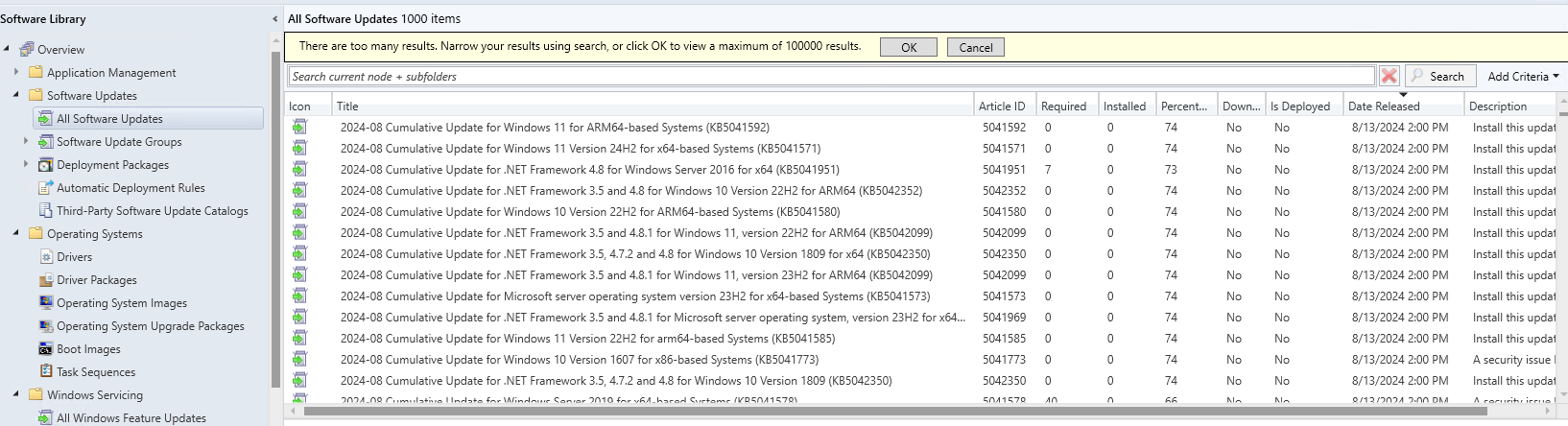Click update icon for KB5041580 row

pyautogui.click(x=300, y=211)
